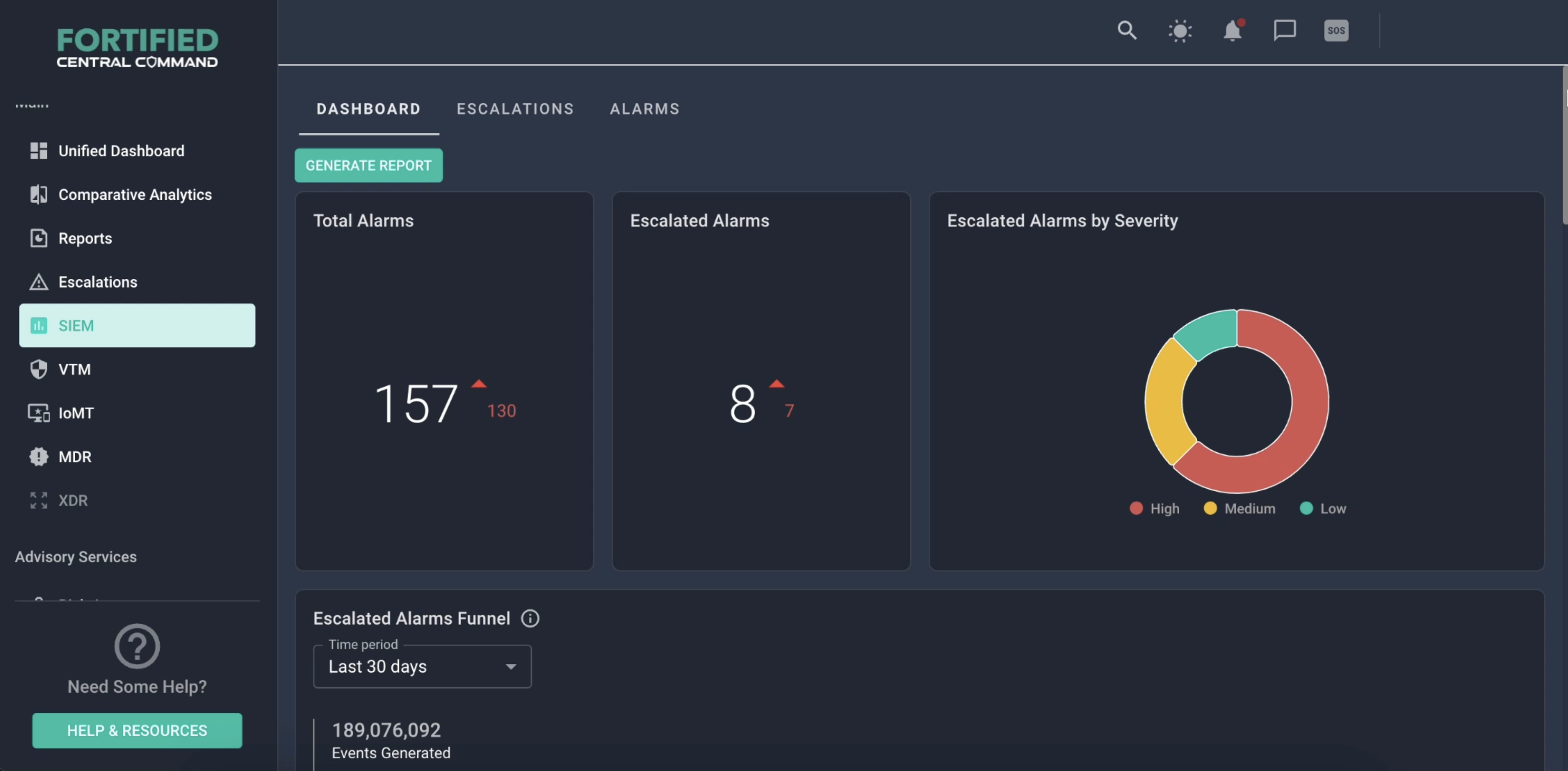Viewport: 1568px width, 771px height.
Task: Open the Comparative Analytics label
Action: click(x=135, y=195)
